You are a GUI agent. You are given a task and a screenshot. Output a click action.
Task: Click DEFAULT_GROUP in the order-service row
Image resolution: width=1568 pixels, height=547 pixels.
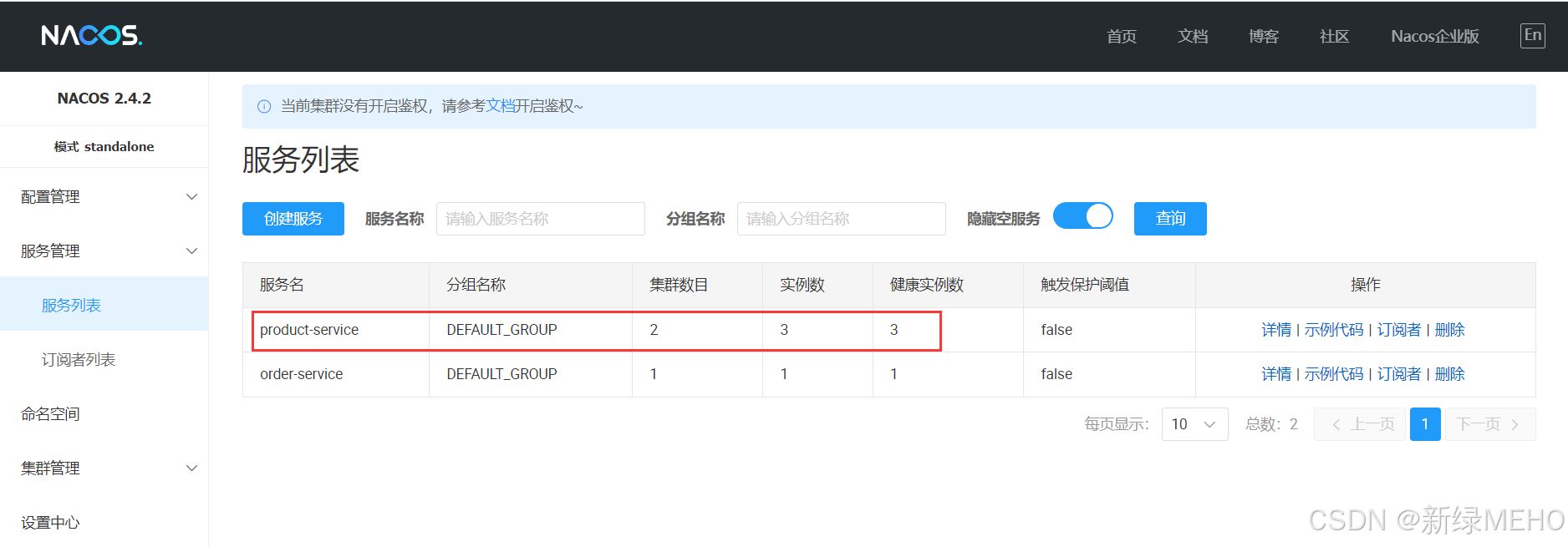click(501, 374)
